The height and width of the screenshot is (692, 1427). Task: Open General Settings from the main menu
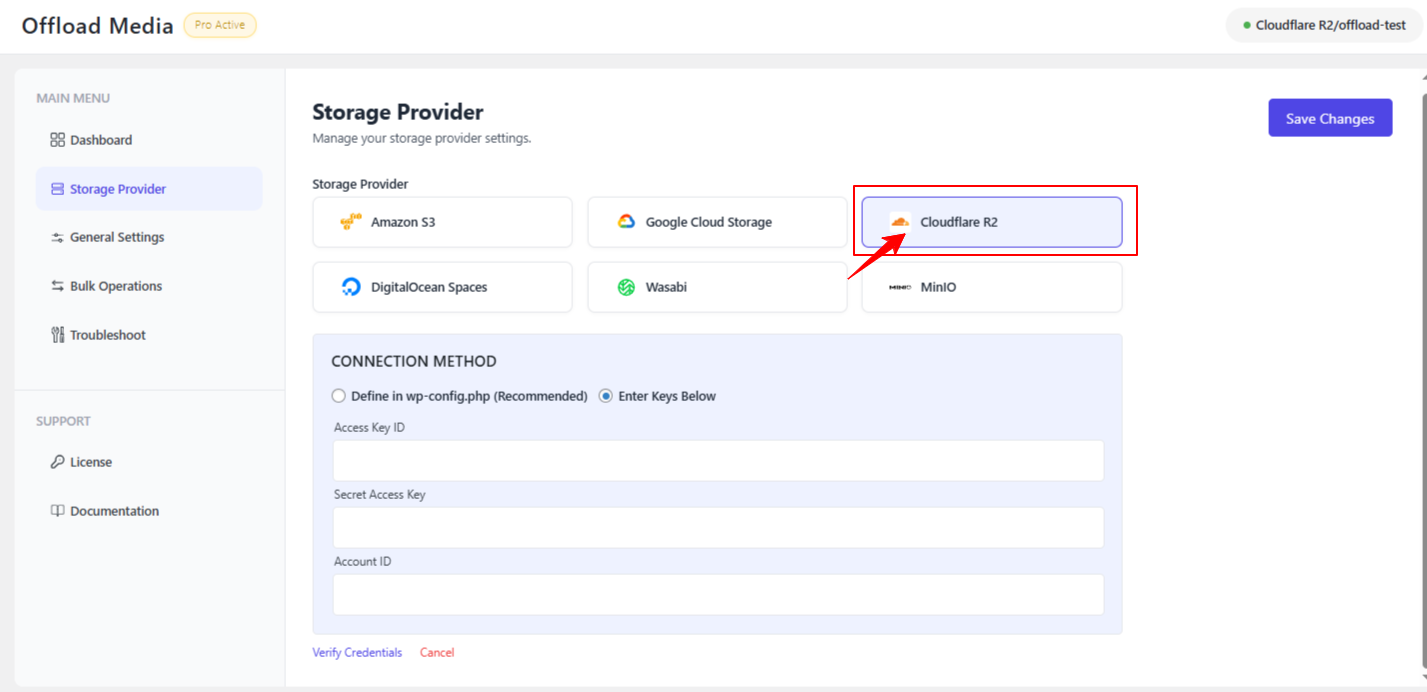pos(116,238)
